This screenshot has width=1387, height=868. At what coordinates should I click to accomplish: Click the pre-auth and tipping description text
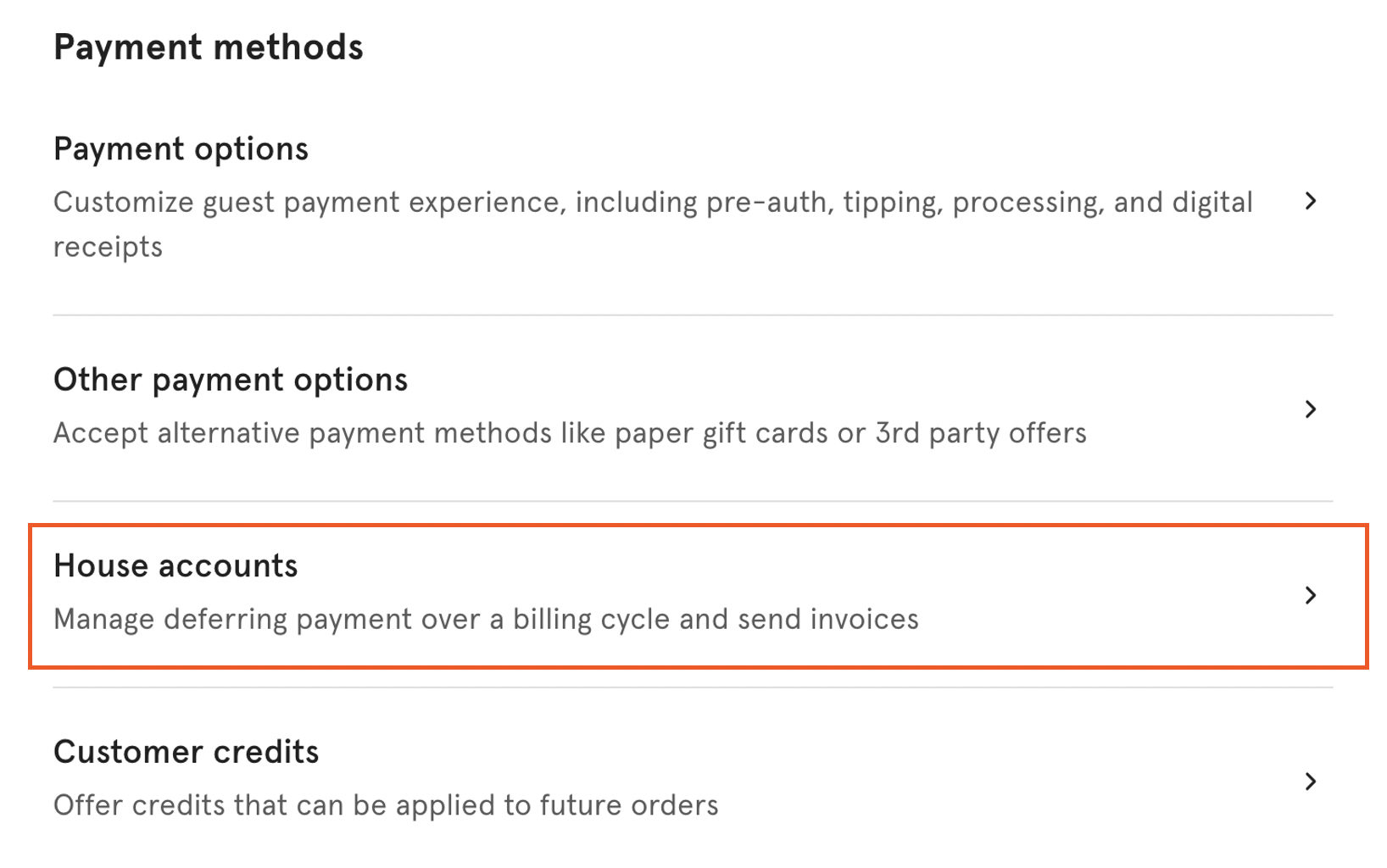653,202
